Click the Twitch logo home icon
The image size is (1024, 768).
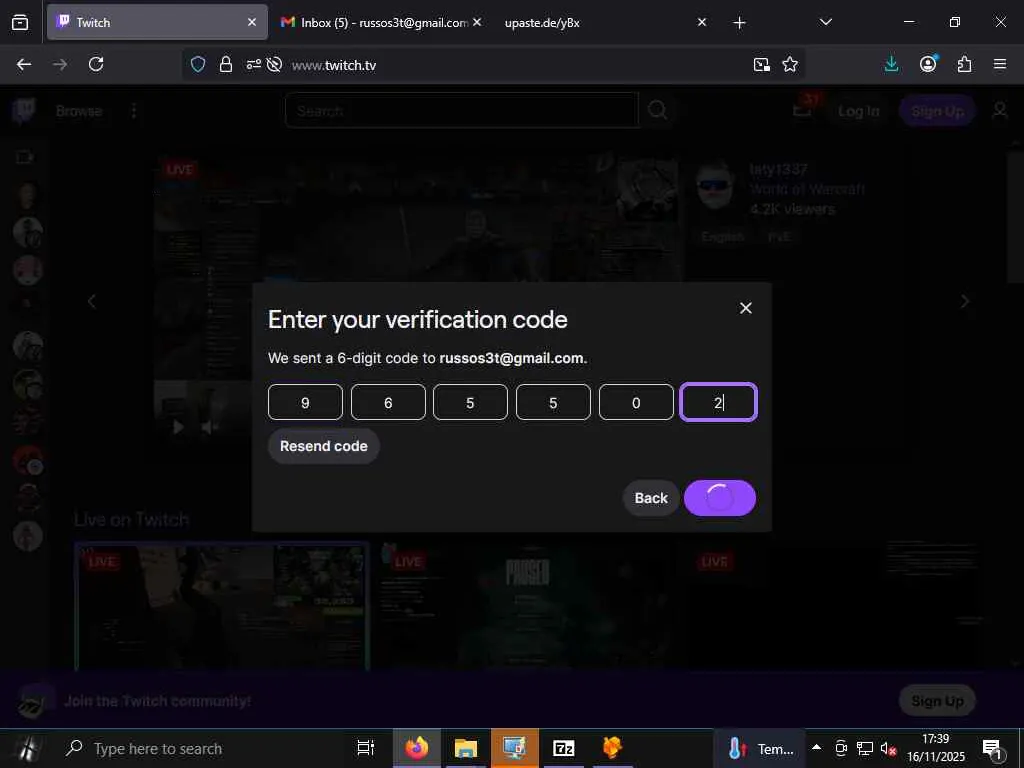click(x=24, y=111)
